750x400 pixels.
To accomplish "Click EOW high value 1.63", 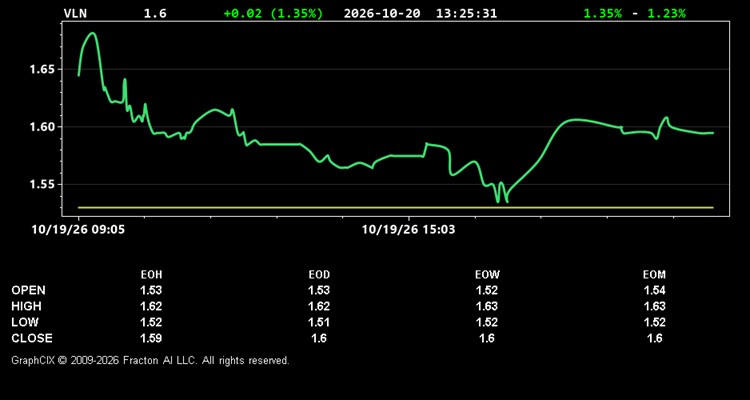I will pyautogui.click(x=487, y=306).
